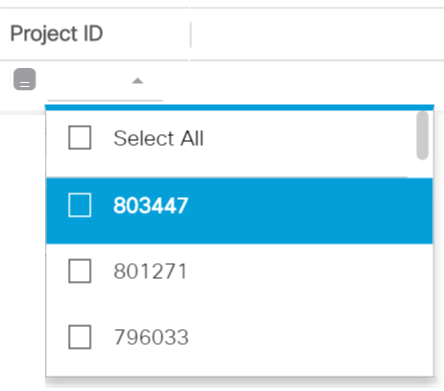This screenshot has width=444, height=391.
Task: Tick the checkbox for project 796033
Action: click(x=80, y=337)
